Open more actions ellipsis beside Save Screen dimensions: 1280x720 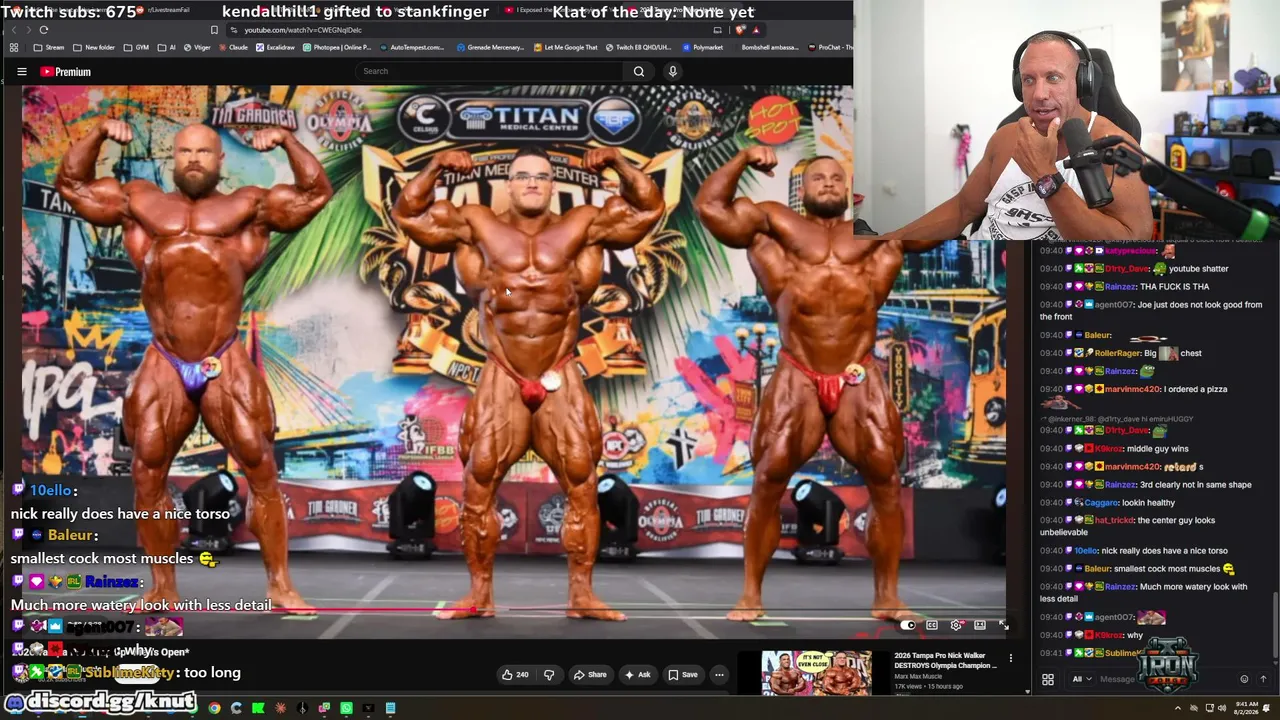[x=719, y=675]
